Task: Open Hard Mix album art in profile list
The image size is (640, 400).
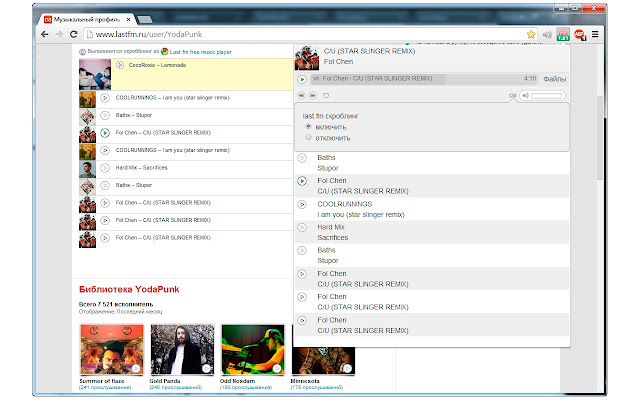Action: pos(87,169)
